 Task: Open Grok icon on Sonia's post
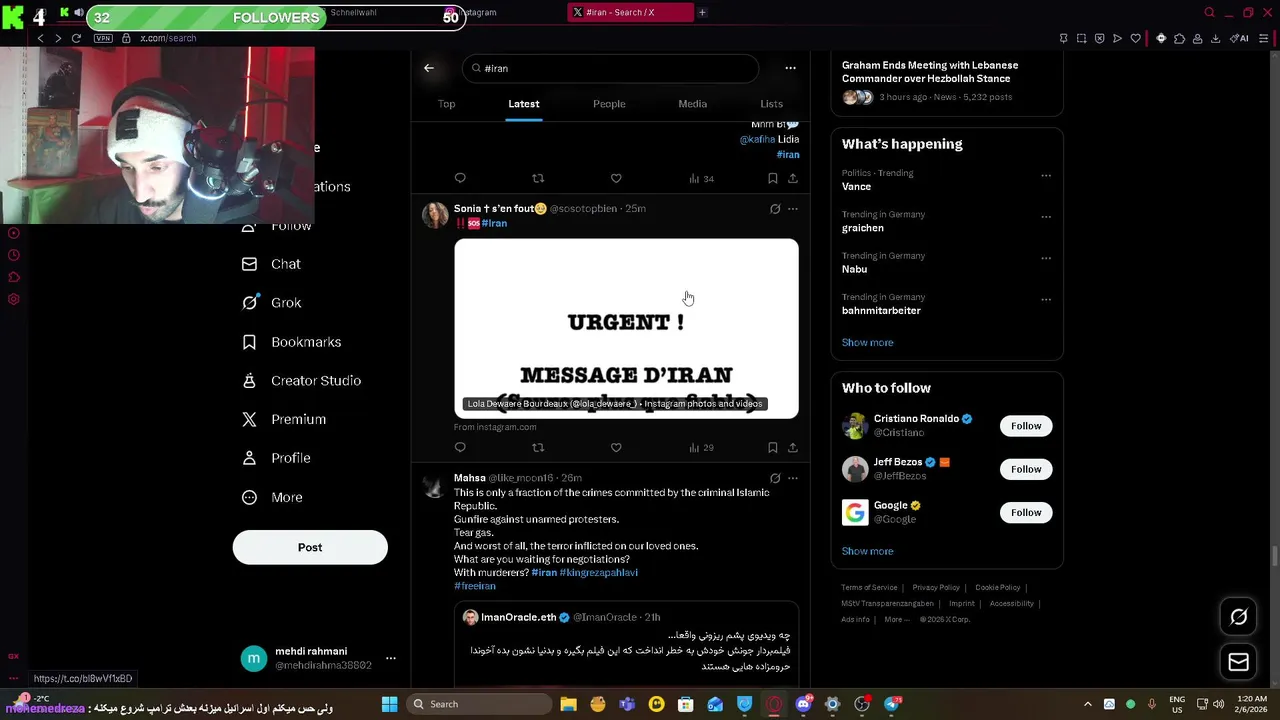tap(774, 209)
